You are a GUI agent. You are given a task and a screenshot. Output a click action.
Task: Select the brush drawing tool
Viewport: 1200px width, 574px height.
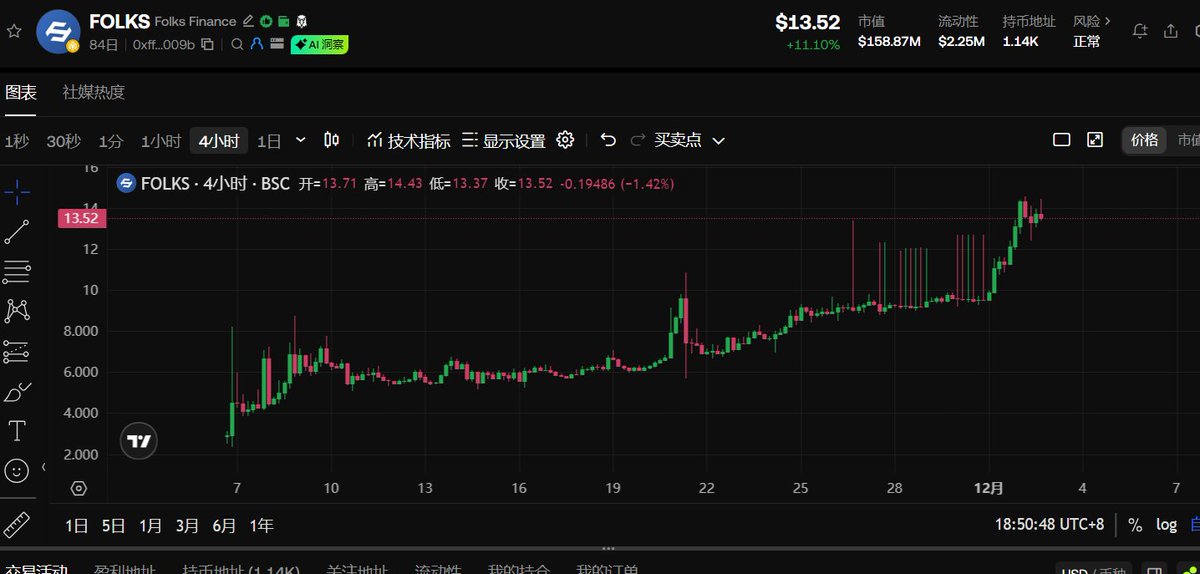[x=17, y=391]
